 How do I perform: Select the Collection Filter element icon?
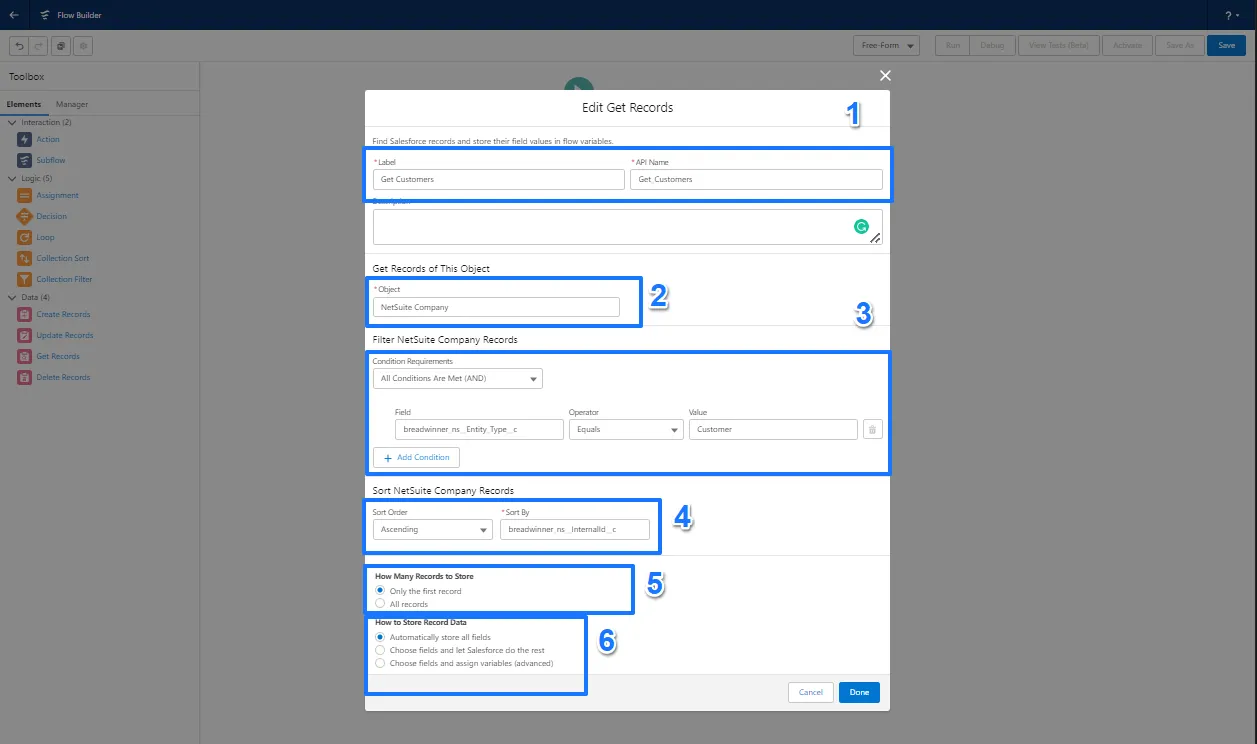25,279
